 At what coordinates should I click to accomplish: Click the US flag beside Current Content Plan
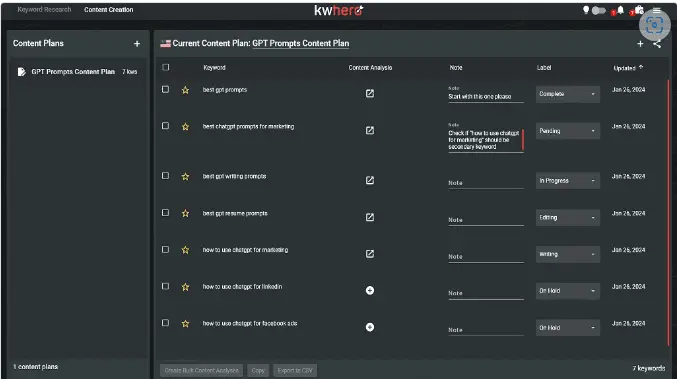[x=165, y=44]
